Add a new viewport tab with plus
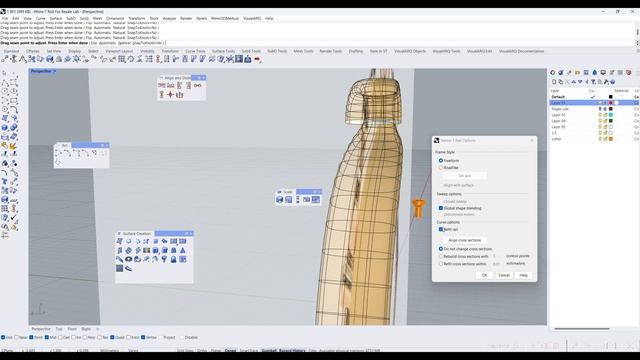This screenshot has height=360, width=640. tap(98, 329)
